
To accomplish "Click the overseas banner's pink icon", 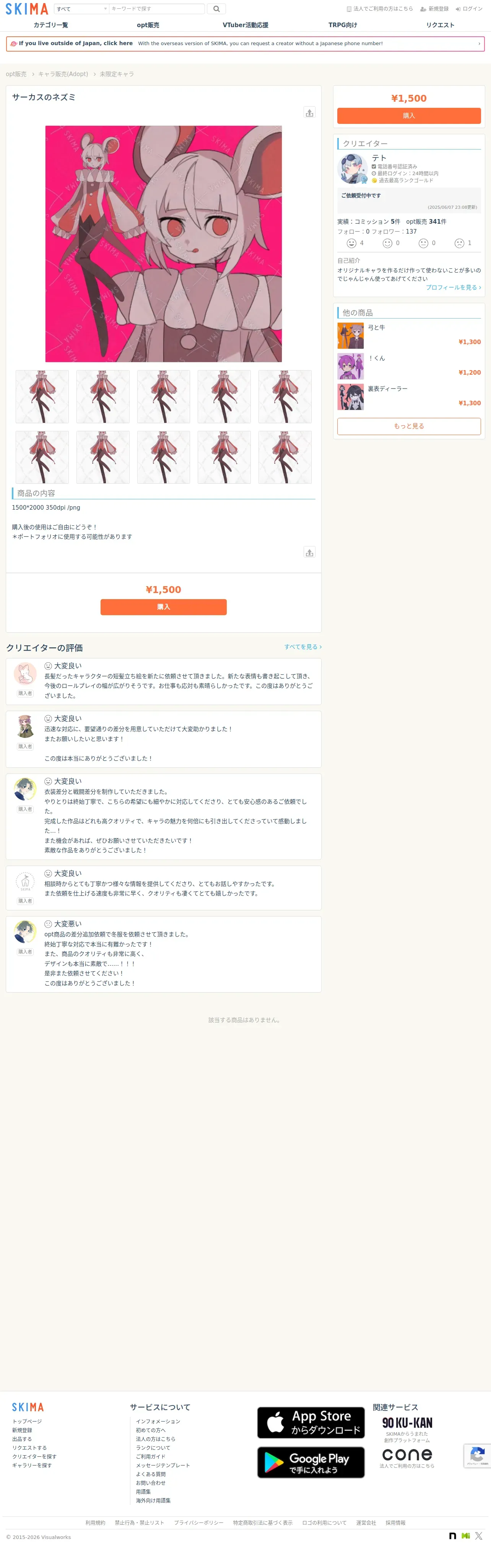I will [x=13, y=44].
